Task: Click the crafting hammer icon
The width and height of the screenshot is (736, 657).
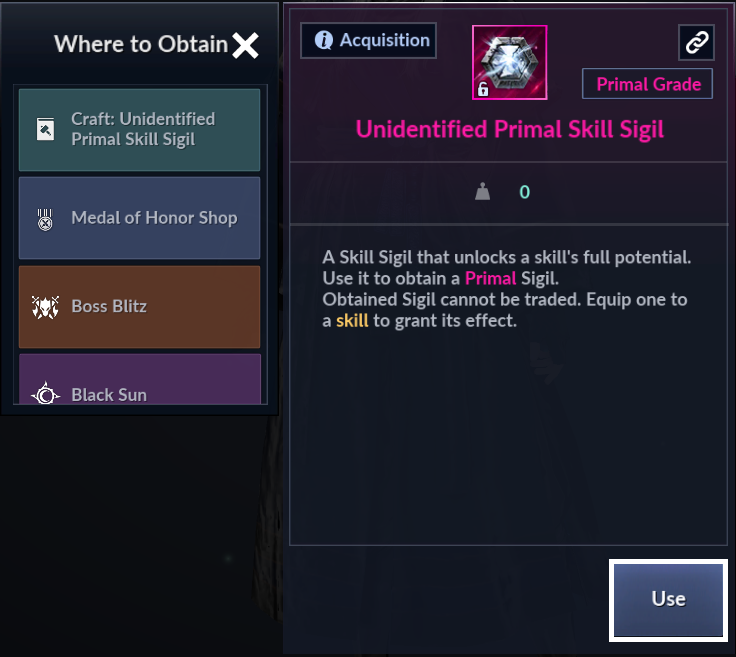Action: (46, 130)
